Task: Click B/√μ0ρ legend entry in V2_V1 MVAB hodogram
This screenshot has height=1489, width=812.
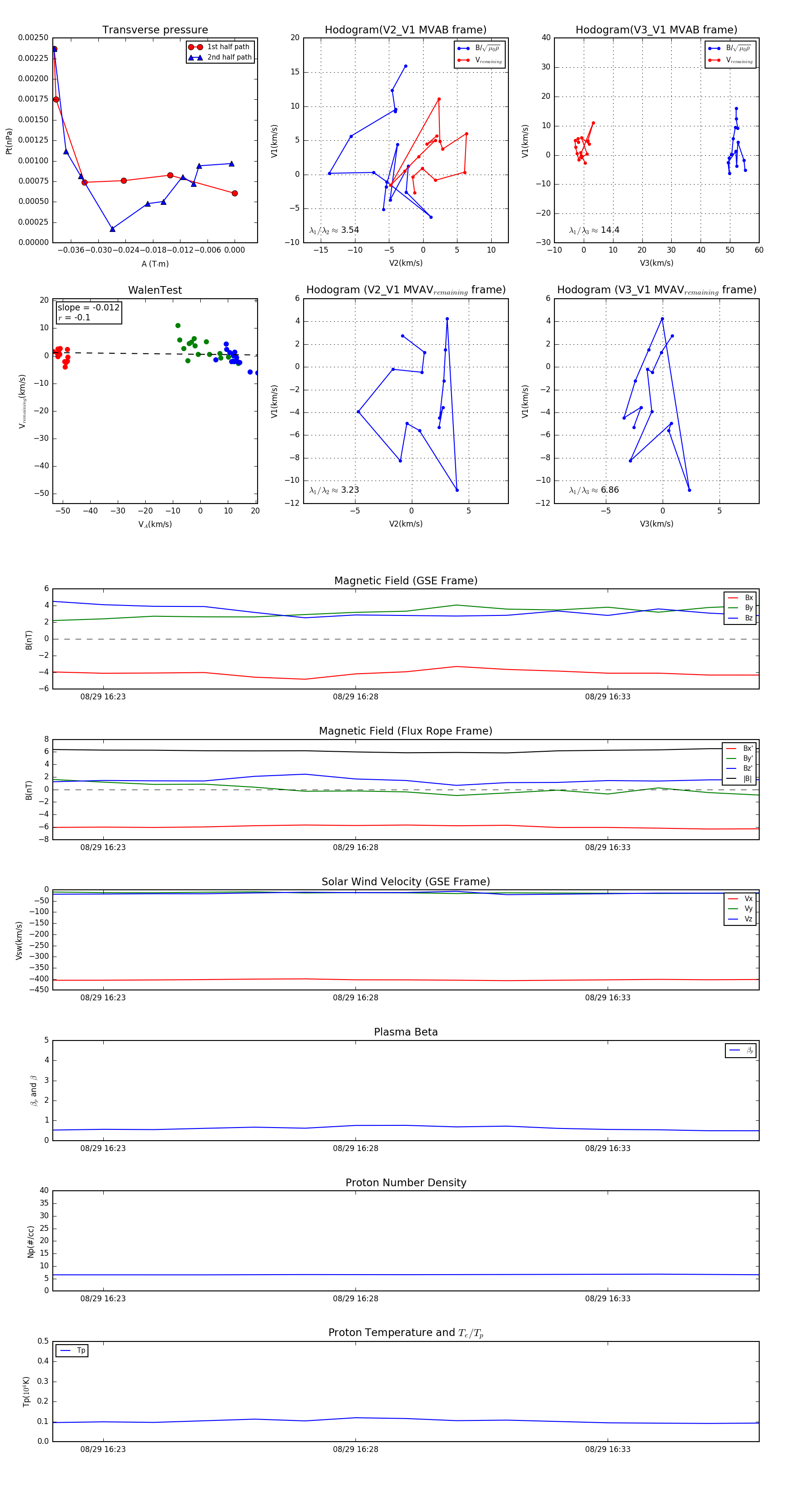Action: point(480,49)
